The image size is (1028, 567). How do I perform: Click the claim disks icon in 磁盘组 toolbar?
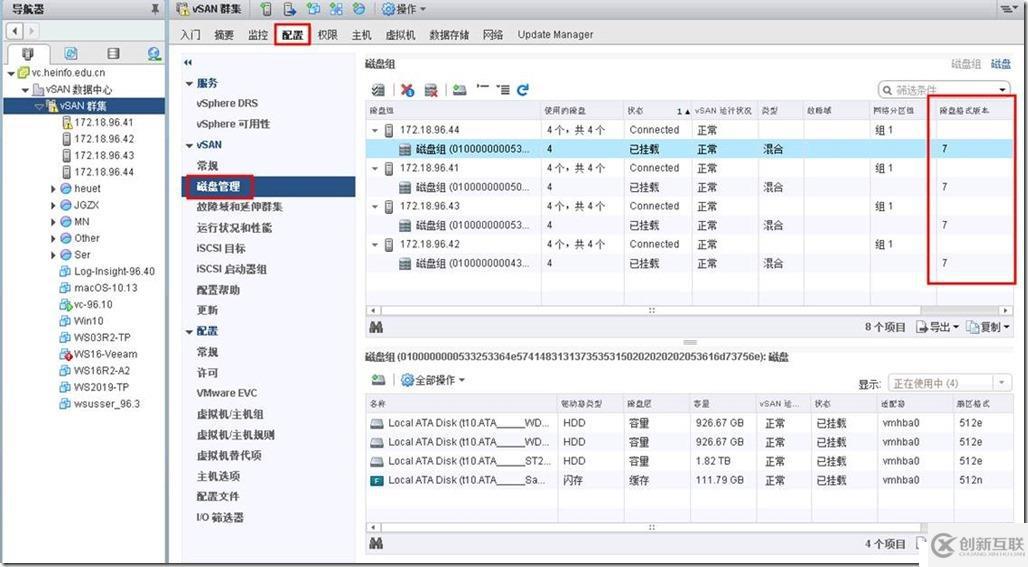[x=378, y=90]
